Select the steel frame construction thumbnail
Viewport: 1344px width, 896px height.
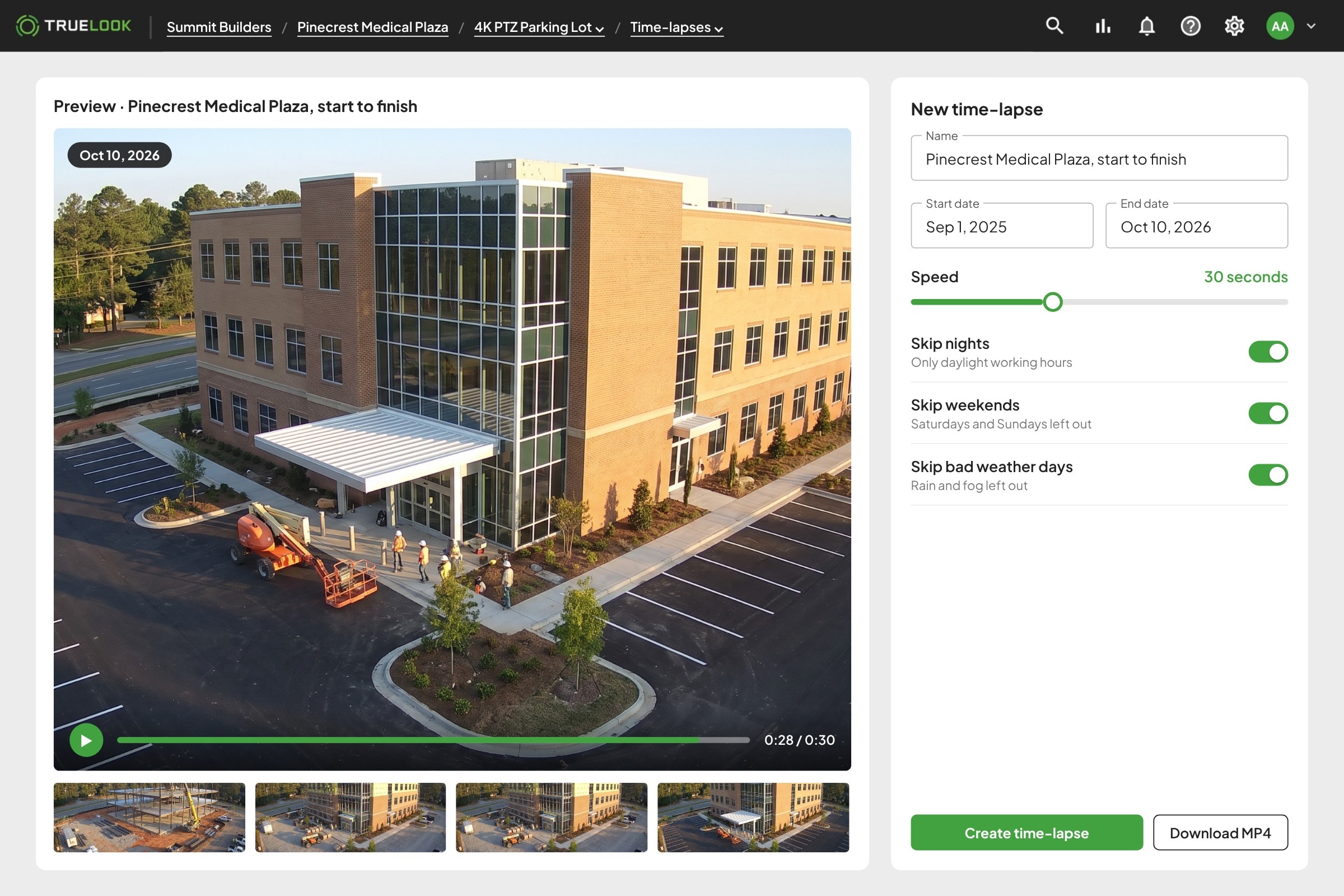[149, 818]
